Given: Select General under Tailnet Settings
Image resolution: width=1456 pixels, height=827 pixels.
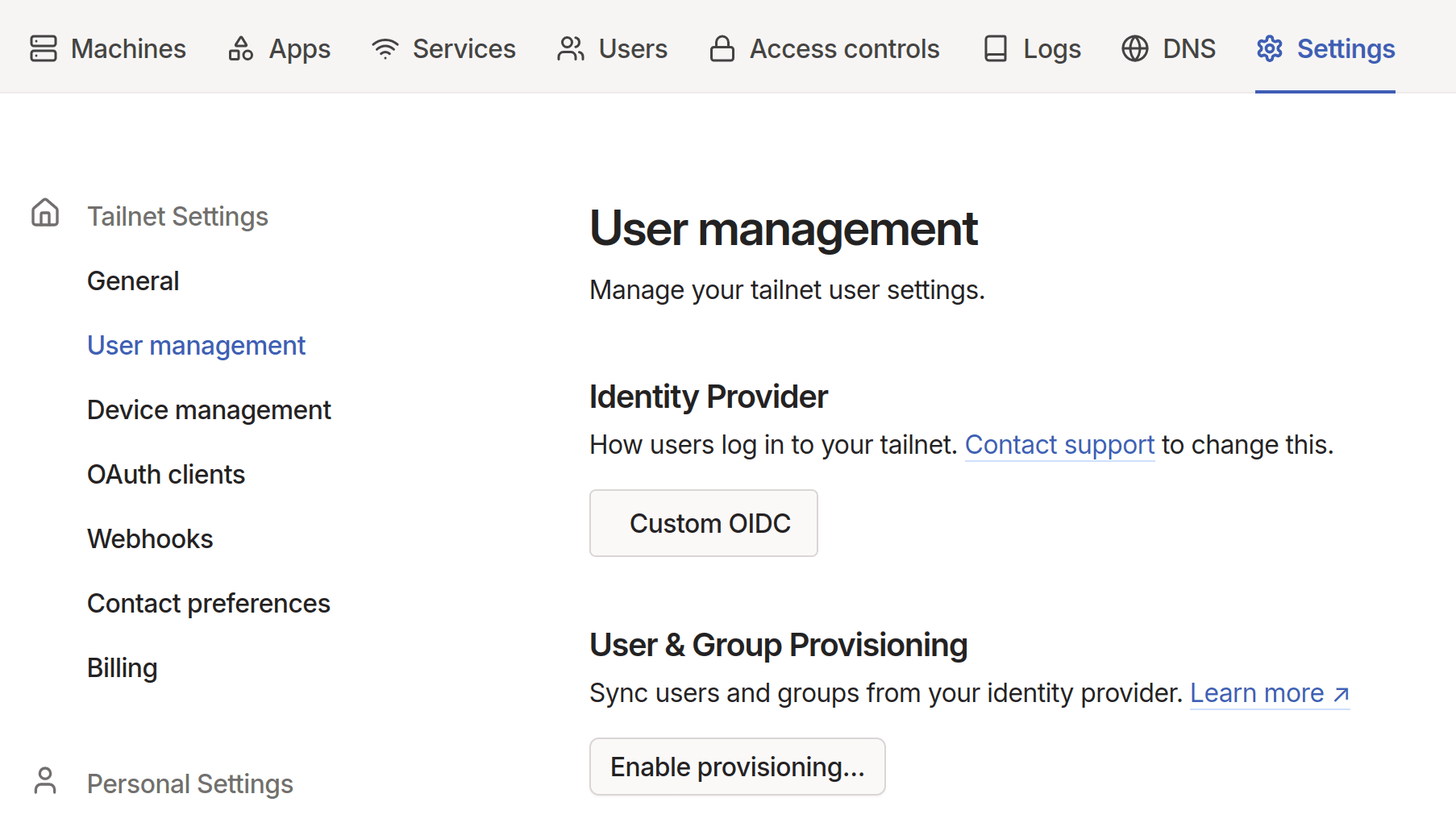Looking at the screenshot, I should [x=133, y=280].
